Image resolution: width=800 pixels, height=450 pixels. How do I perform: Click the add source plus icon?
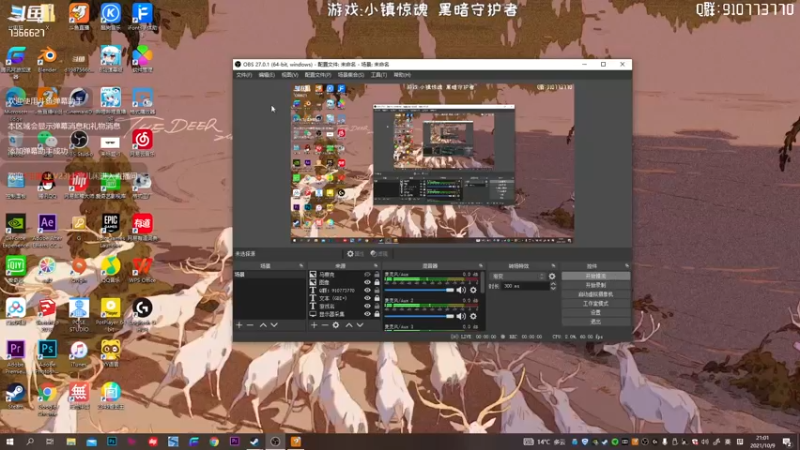(x=314, y=325)
